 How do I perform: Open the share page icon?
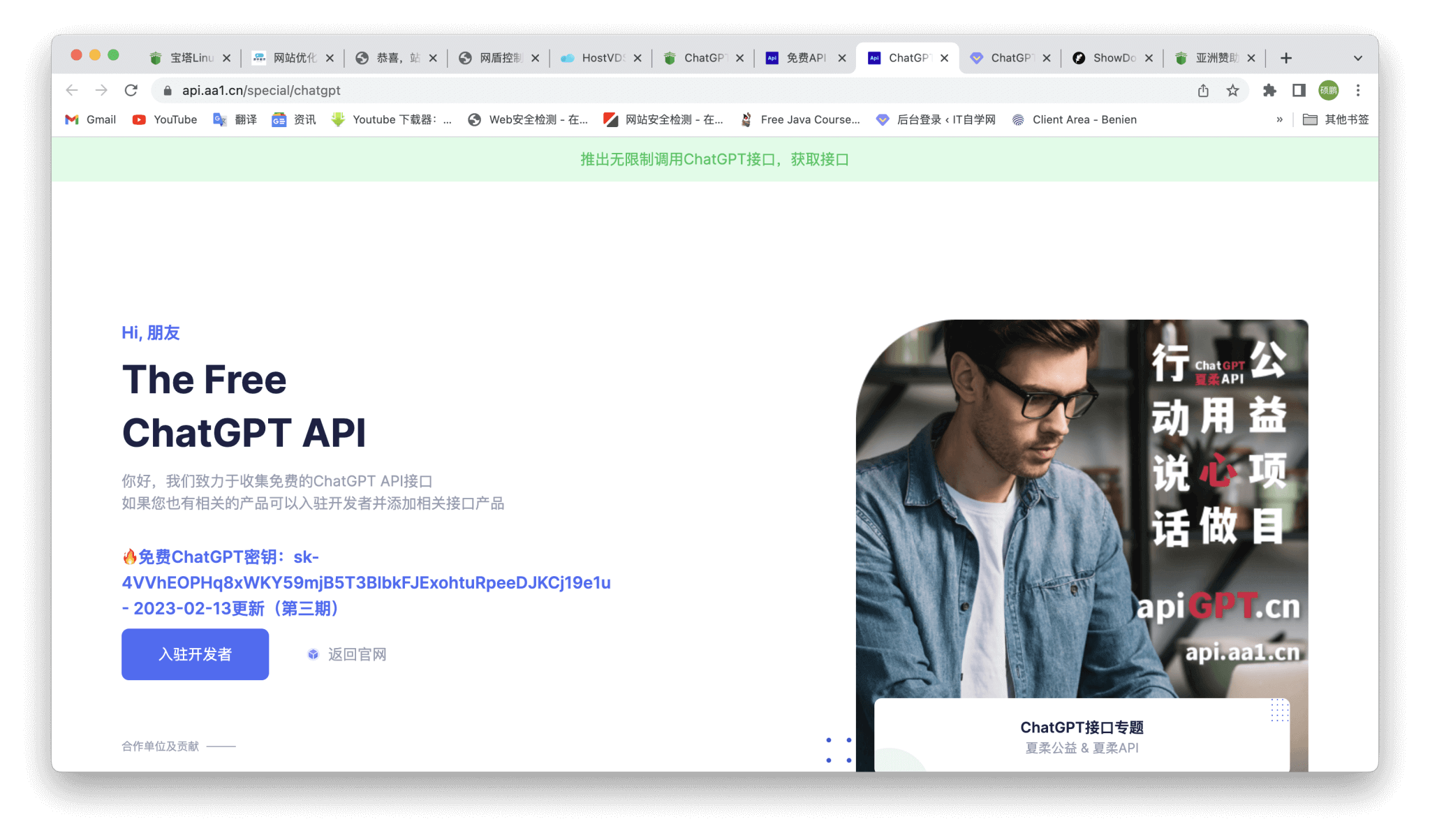coord(1203,90)
